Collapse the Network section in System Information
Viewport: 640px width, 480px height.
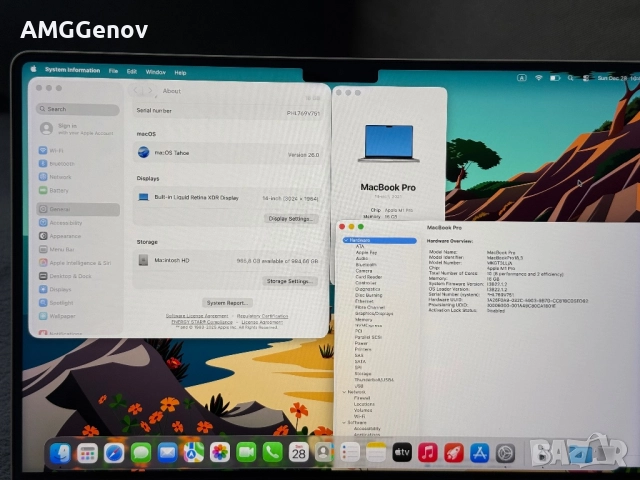click(x=344, y=392)
